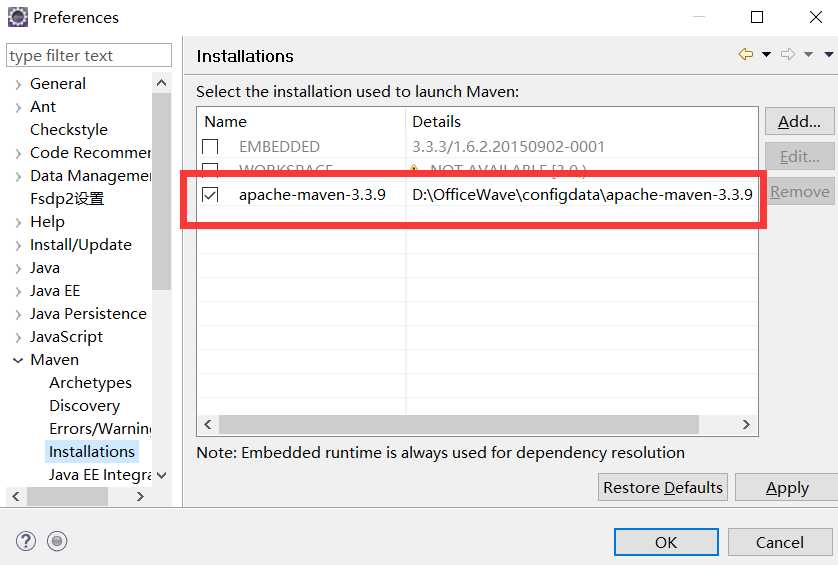Open the forward history dropdown arrow
The height and width of the screenshot is (565, 838).
click(x=809, y=55)
